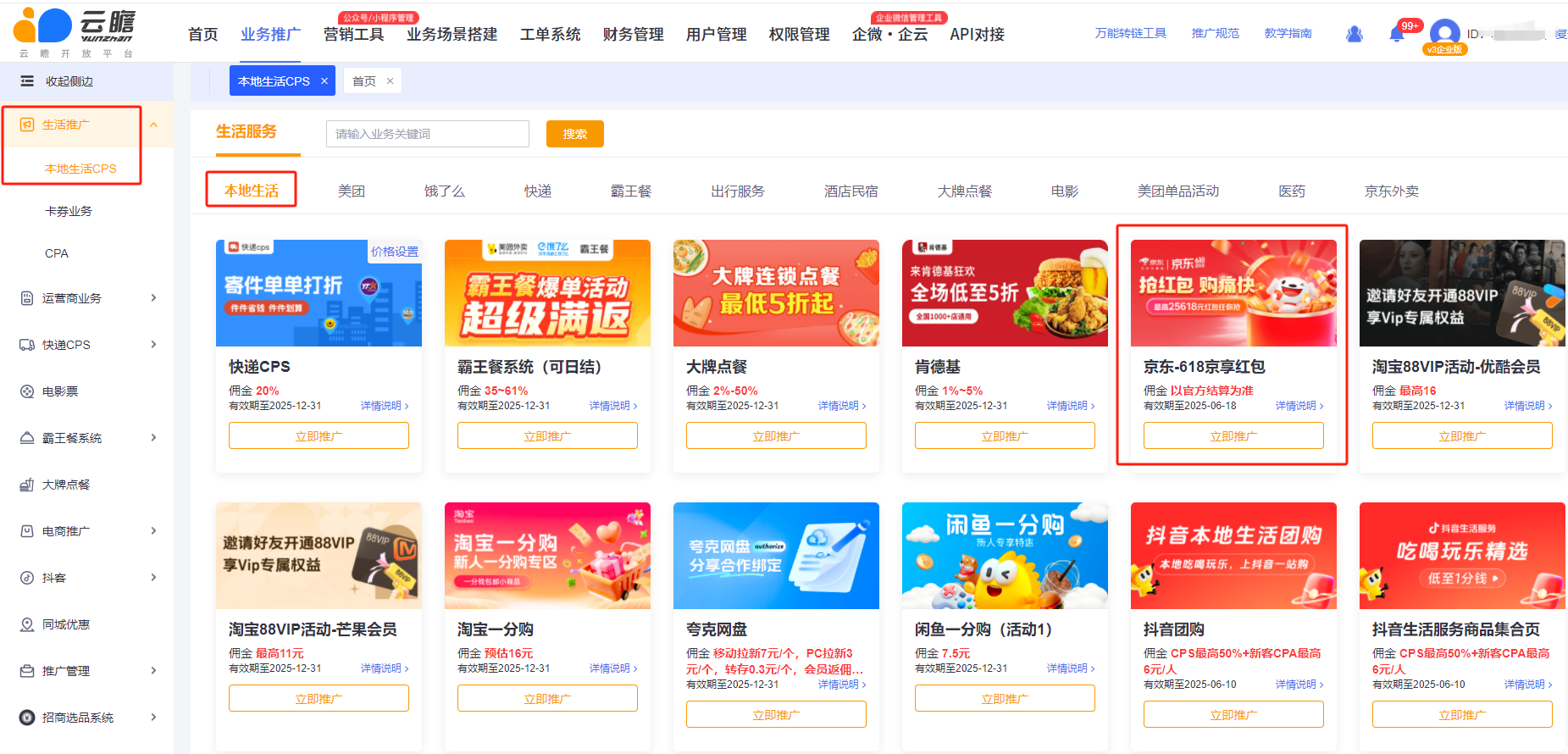The width and height of the screenshot is (1568, 754).
Task: Click 立即推广 on 快递CPS card
Action: click(x=319, y=436)
